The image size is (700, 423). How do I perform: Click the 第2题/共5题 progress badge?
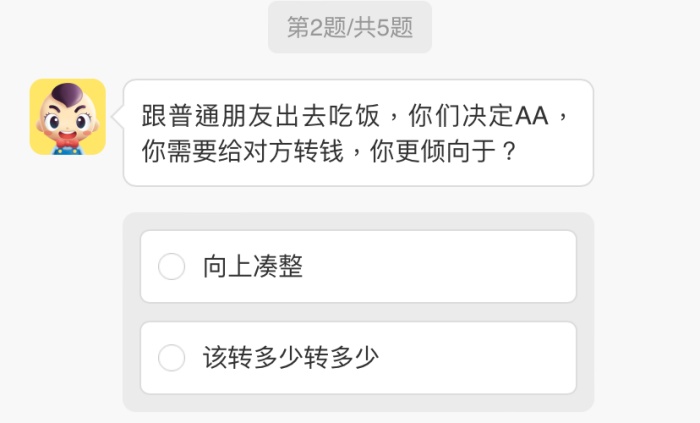point(349,28)
